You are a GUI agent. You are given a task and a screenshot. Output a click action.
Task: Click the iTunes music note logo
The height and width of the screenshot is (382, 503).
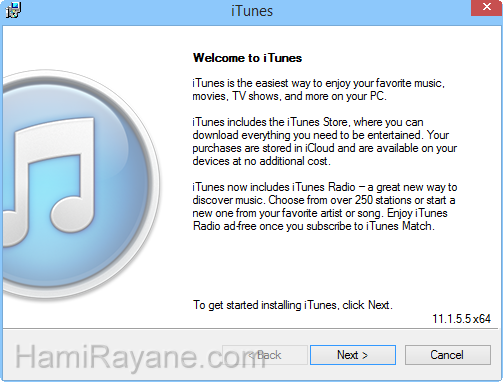point(81,185)
